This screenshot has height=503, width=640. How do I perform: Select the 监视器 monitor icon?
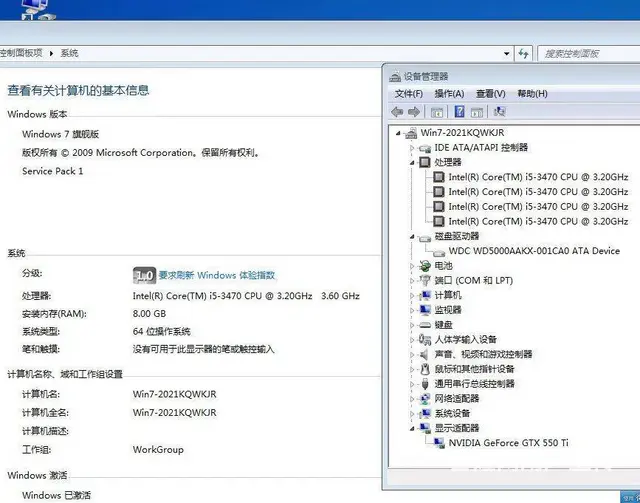(x=425, y=310)
